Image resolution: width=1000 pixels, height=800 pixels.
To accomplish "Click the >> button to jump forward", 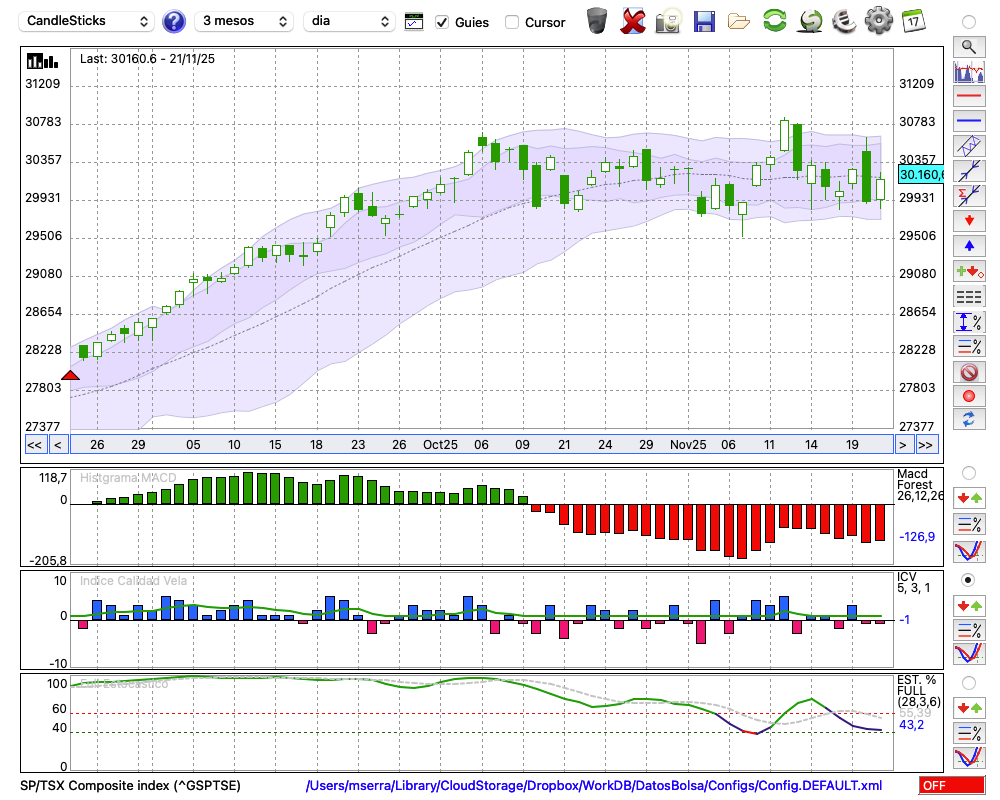I will click(x=926, y=444).
